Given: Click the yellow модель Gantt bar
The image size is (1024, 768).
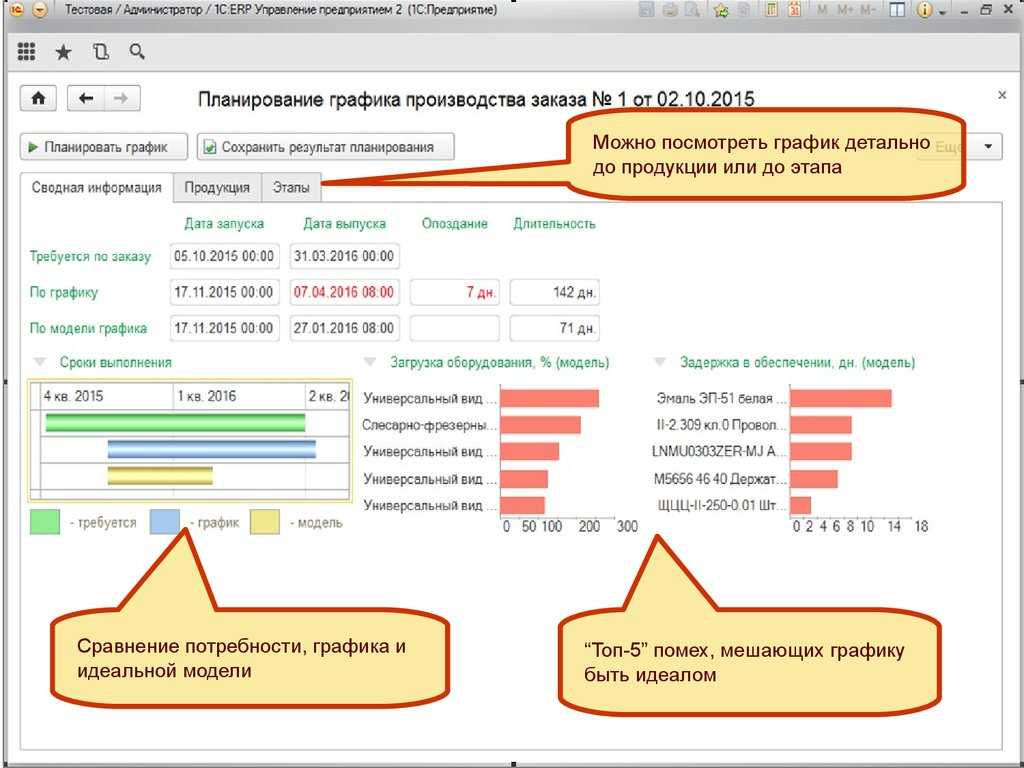Looking at the screenshot, I should point(160,475).
